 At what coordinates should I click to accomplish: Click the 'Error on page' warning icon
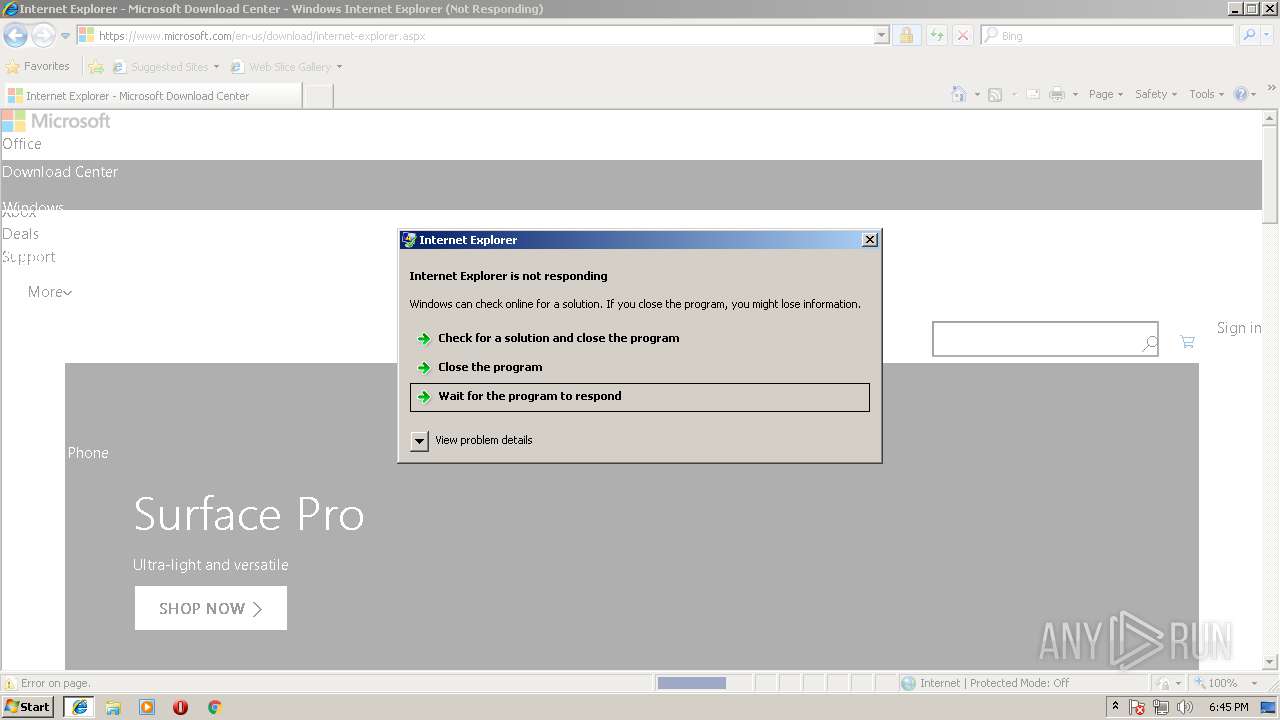coord(10,684)
